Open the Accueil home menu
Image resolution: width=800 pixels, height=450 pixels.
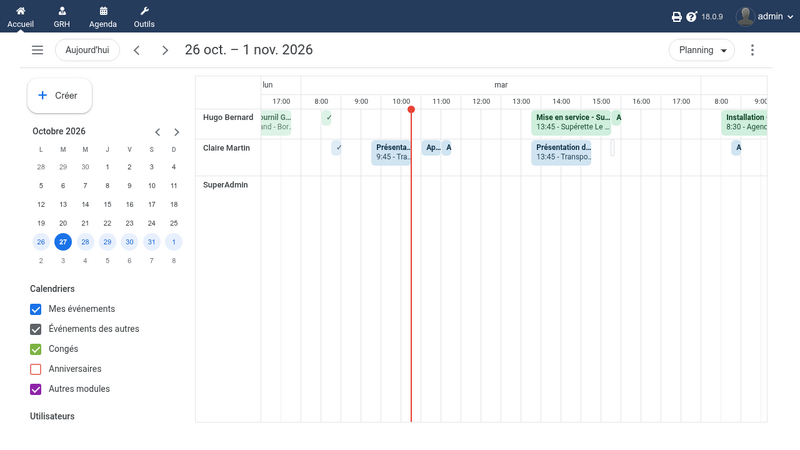coord(20,16)
